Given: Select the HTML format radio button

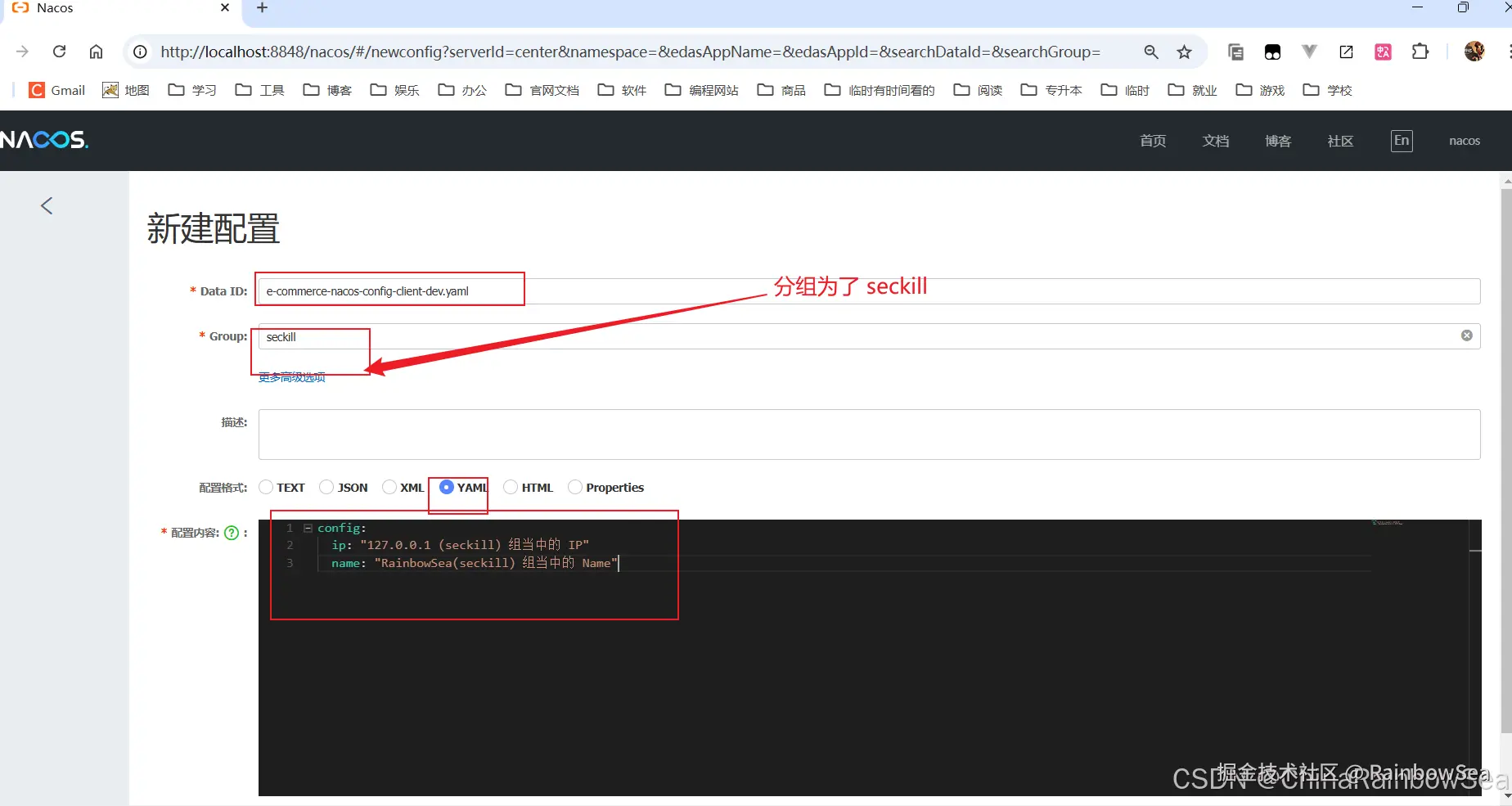Looking at the screenshot, I should pyautogui.click(x=511, y=488).
